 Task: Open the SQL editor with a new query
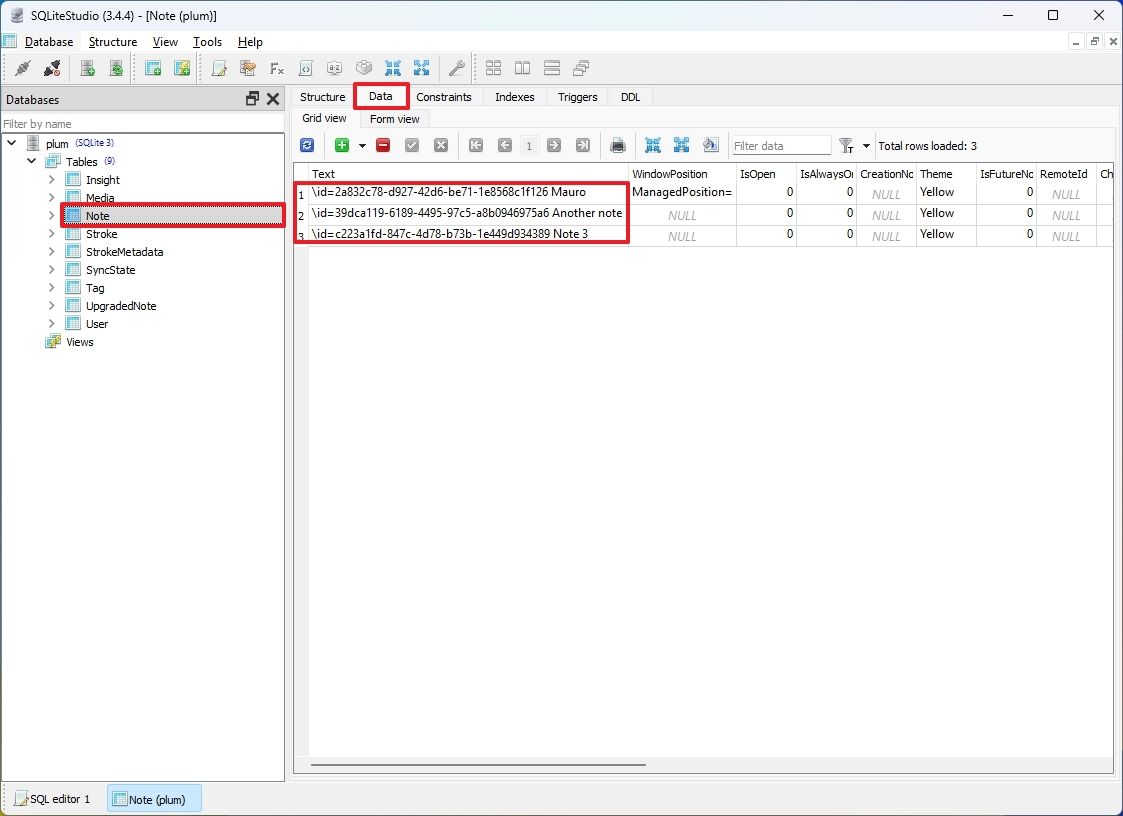click(x=220, y=68)
